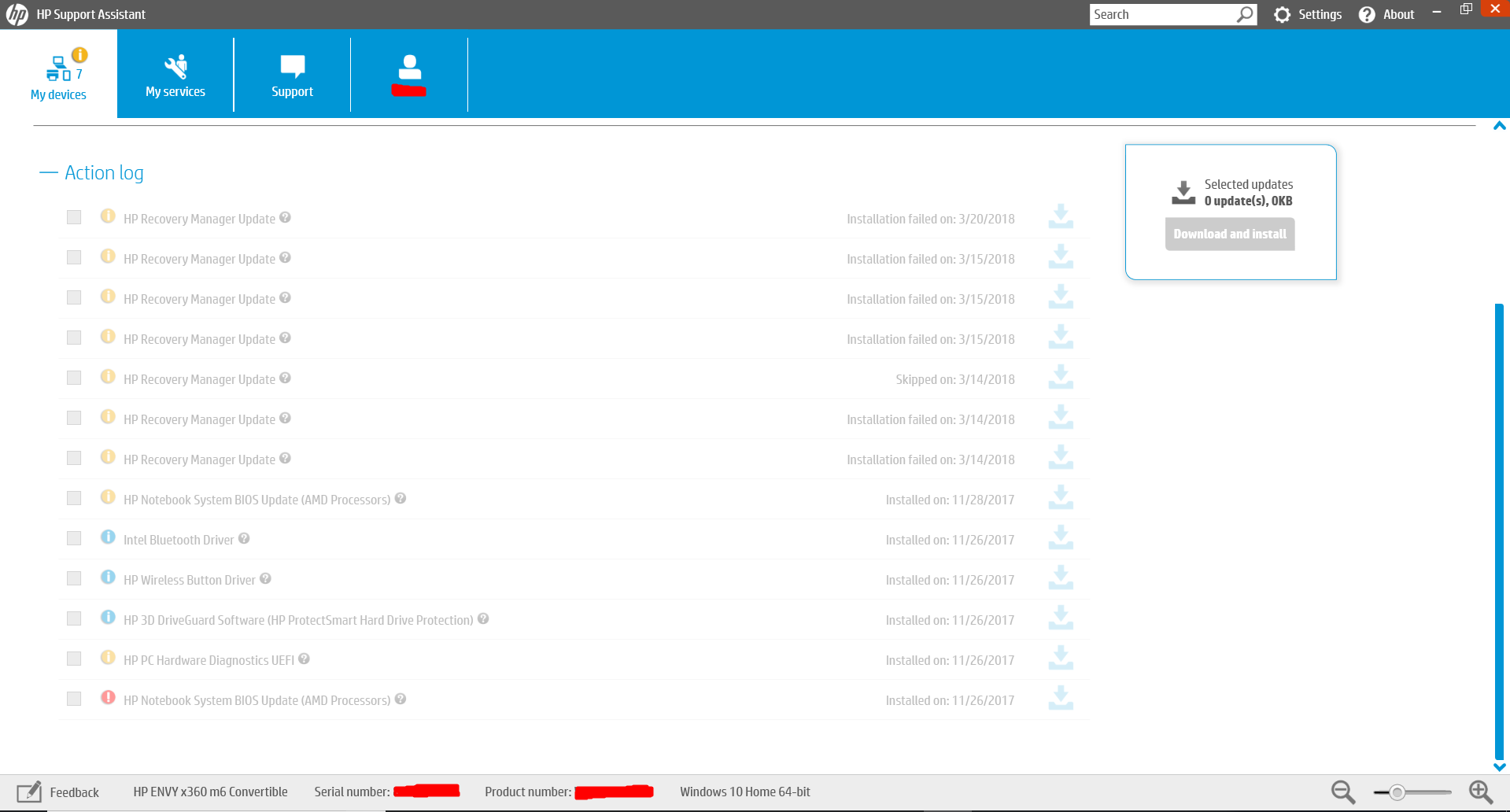Viewport: 1510px width, 812px height.
Task: Click the 'Skipped on: 3/14/2018' status text
Action: tap(955, 379)
